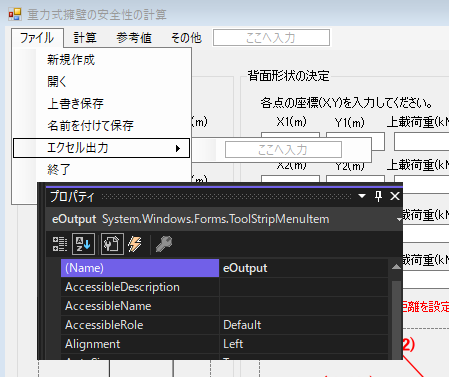Click the X1(m) column label
The width and height of the screenshot is (449, 377).
[x=291, y=122]
